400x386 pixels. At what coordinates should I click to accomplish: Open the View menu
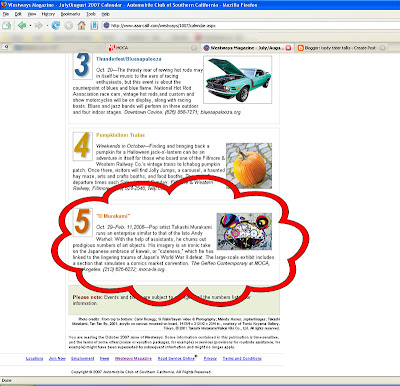(x=32, y=14)
